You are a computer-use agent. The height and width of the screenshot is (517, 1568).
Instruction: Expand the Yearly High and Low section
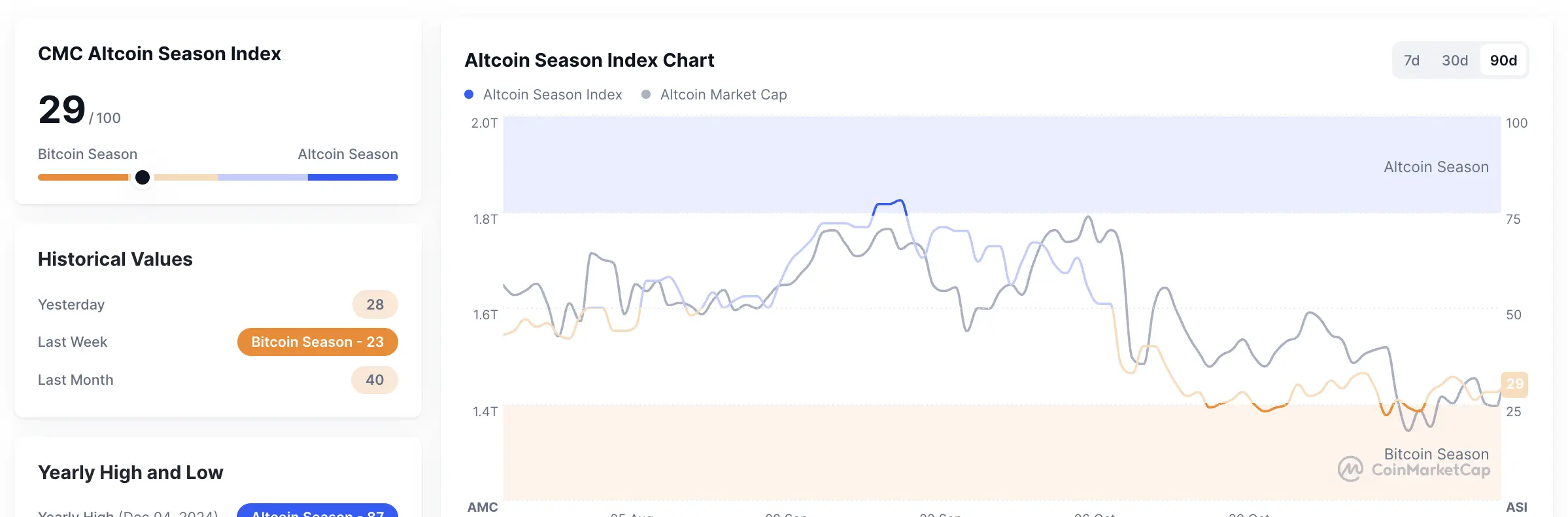[130, 472]
